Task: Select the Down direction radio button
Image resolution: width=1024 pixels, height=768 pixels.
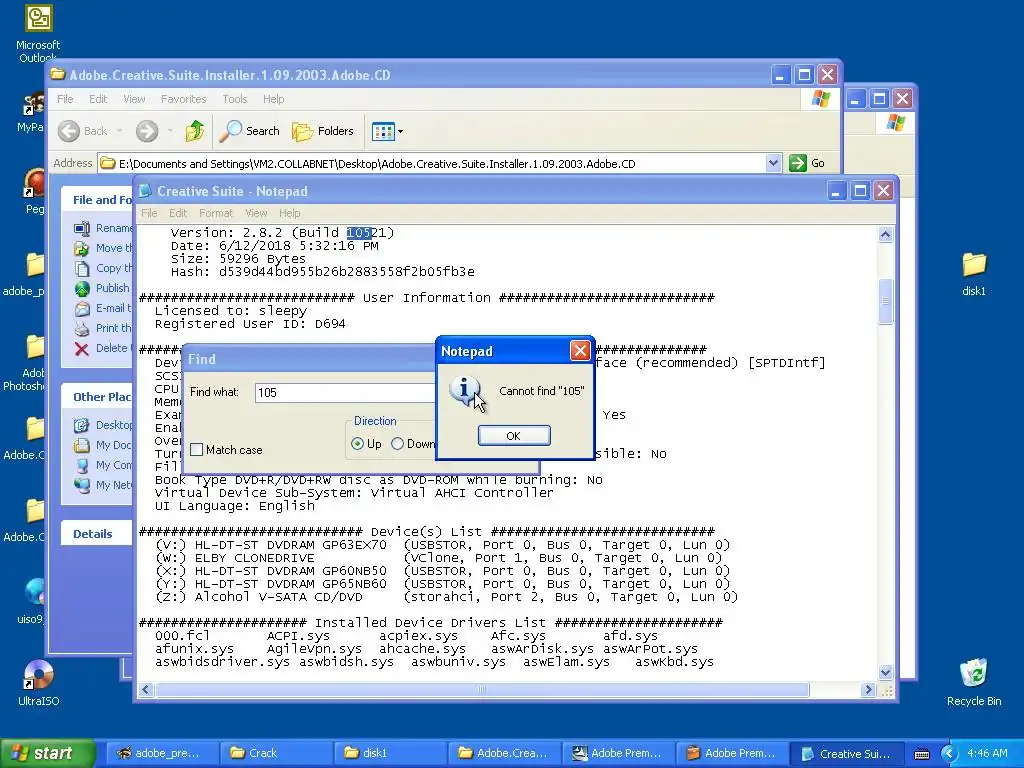Action: click(x=397, y=443)
